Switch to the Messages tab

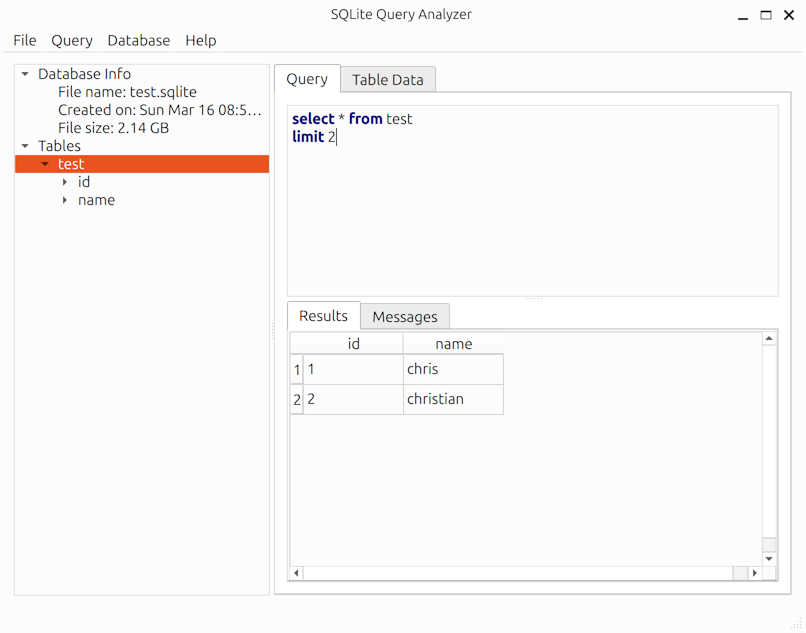pos(404,316)
